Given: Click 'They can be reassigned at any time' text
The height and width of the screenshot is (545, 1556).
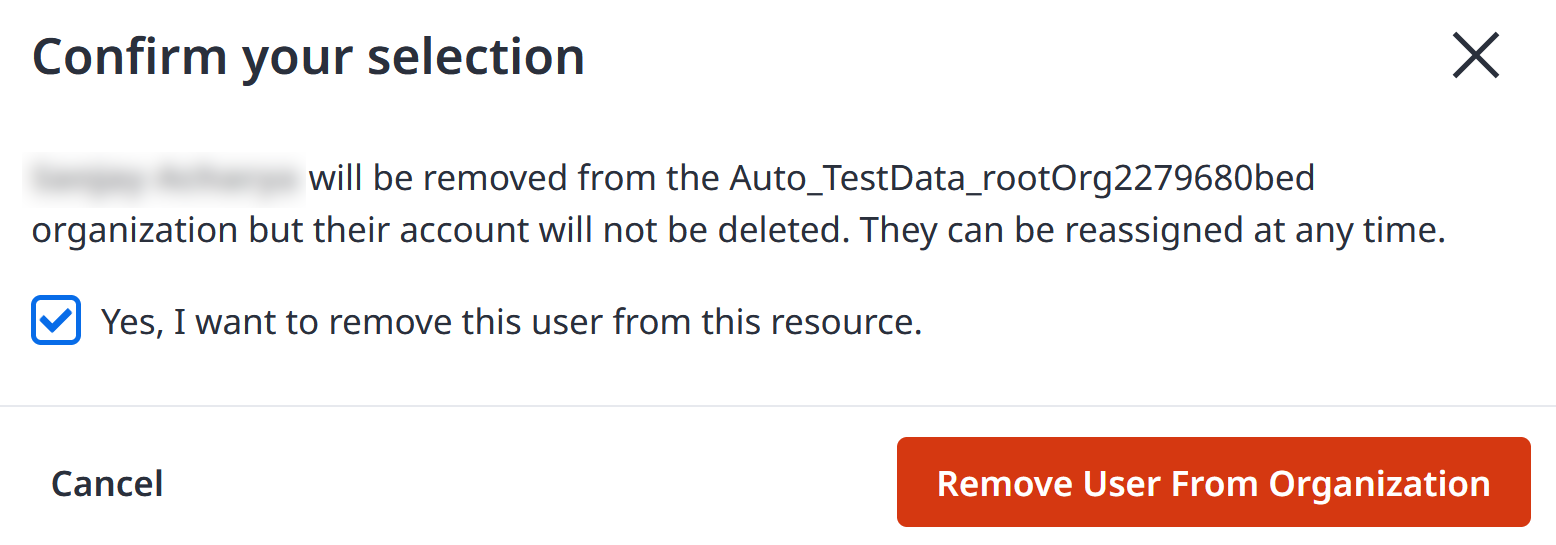Looking at the screenshot, I should 1153,231.
